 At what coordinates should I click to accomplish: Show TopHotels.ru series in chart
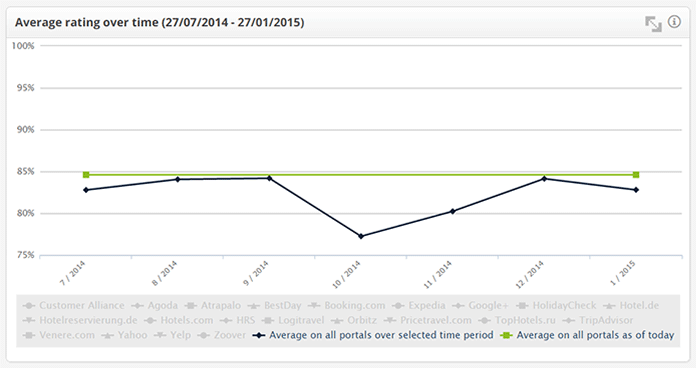(517, 320)
